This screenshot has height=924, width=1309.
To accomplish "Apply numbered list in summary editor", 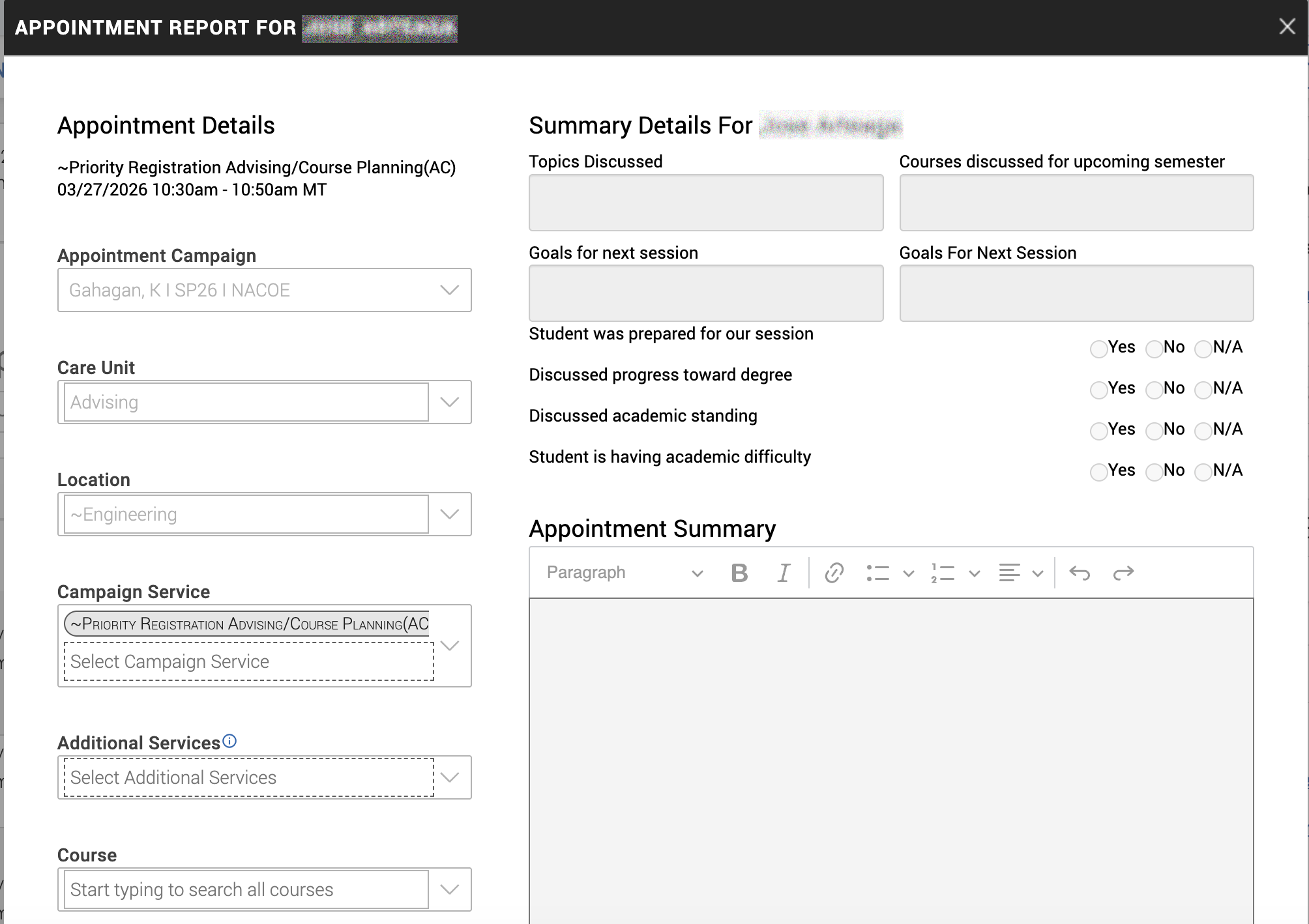I will click(x=943, y=573).
